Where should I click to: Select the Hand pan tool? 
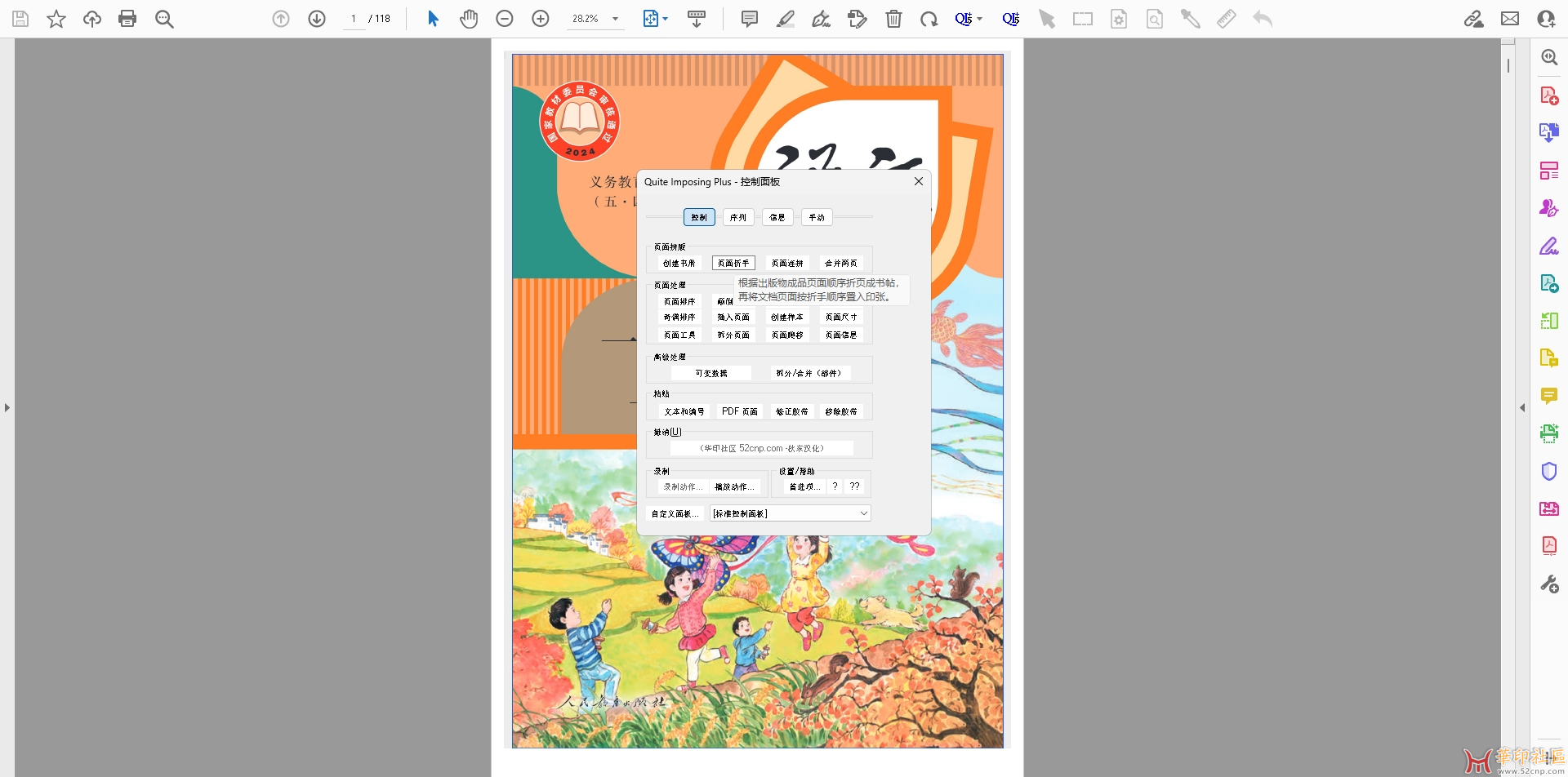click(x=469, y=19)
